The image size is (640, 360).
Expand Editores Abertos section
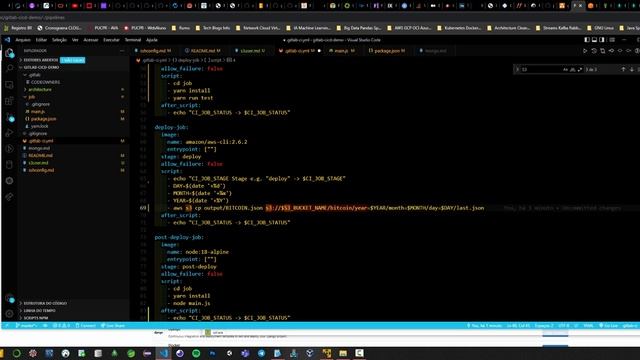[x=41, y=60]
